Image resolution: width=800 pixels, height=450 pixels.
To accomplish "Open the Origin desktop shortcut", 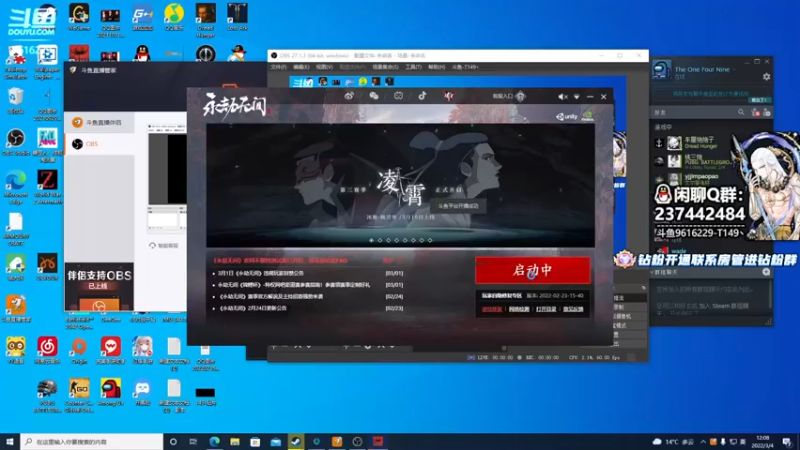I will 79,350.
